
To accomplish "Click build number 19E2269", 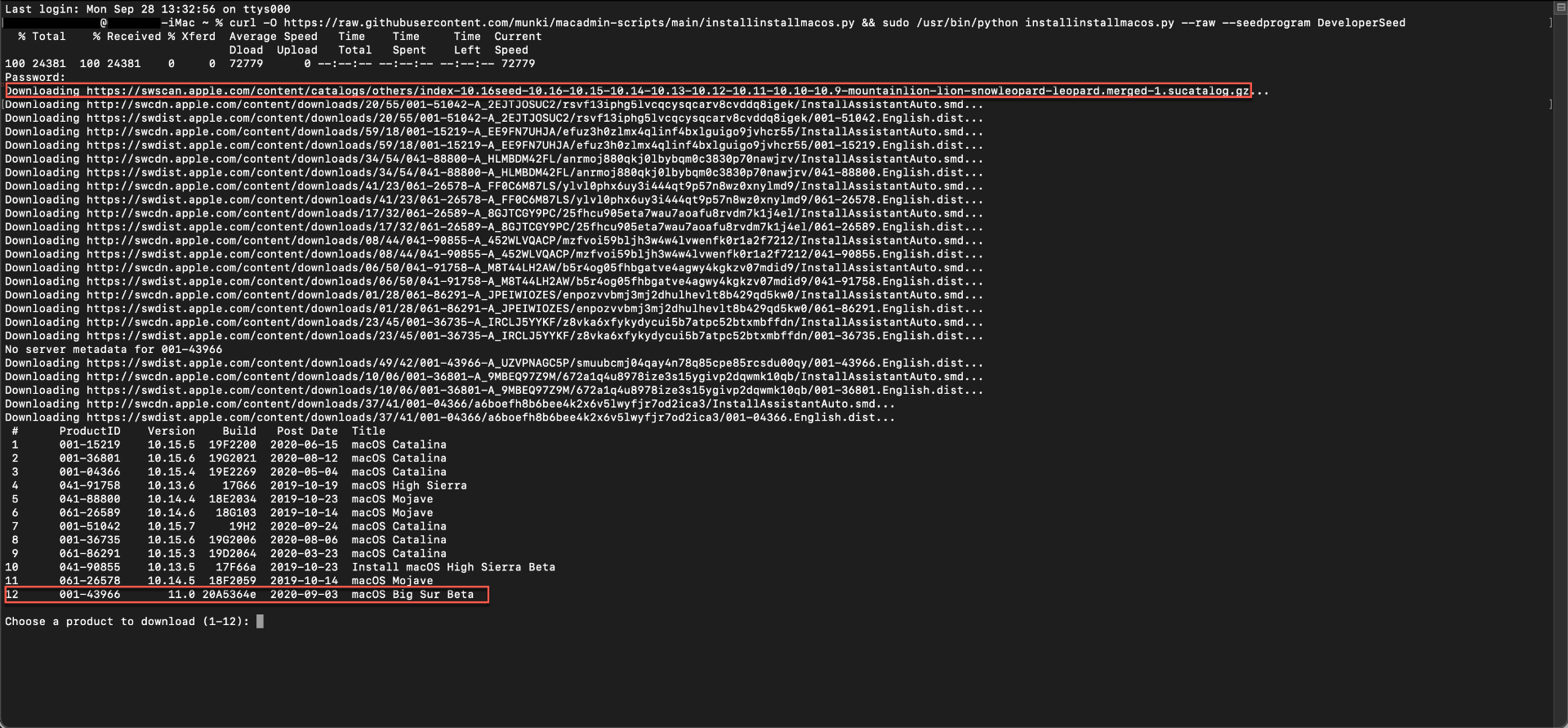I will pos(233,472).
